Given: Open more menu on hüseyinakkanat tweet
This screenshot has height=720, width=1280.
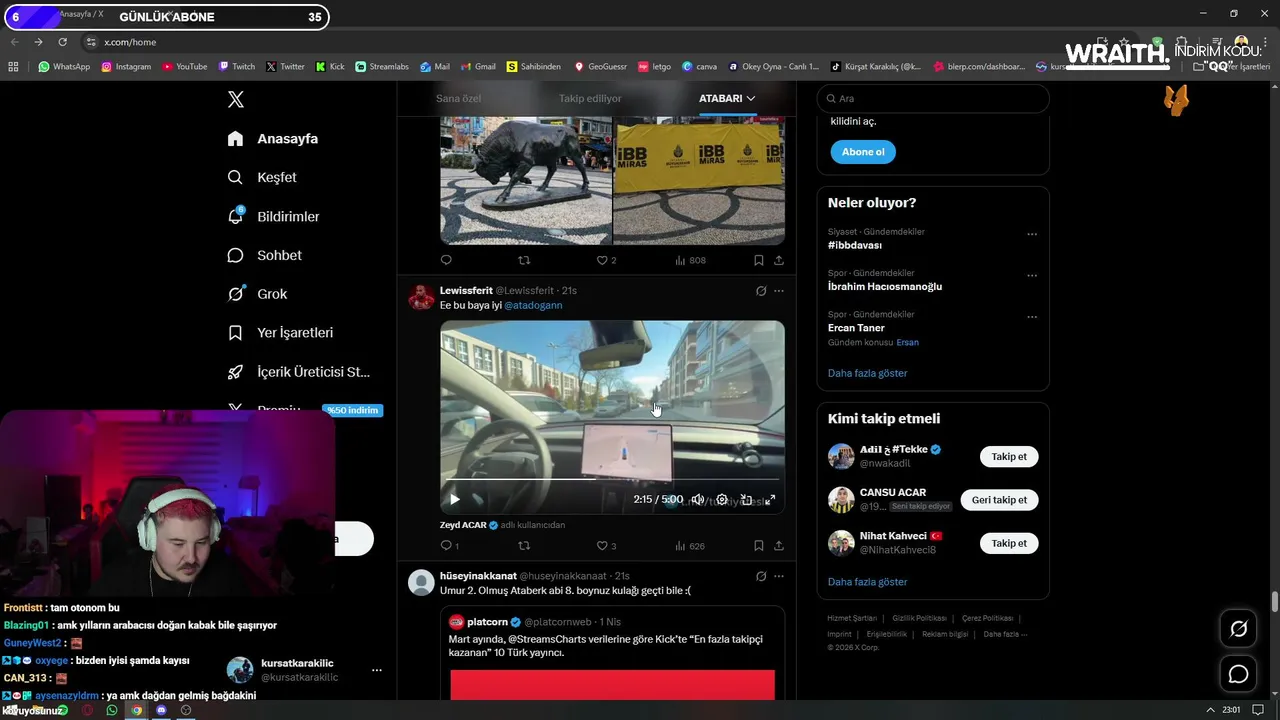Looking at the screenshot, I should pyautogui.click(x=779, y=576).
